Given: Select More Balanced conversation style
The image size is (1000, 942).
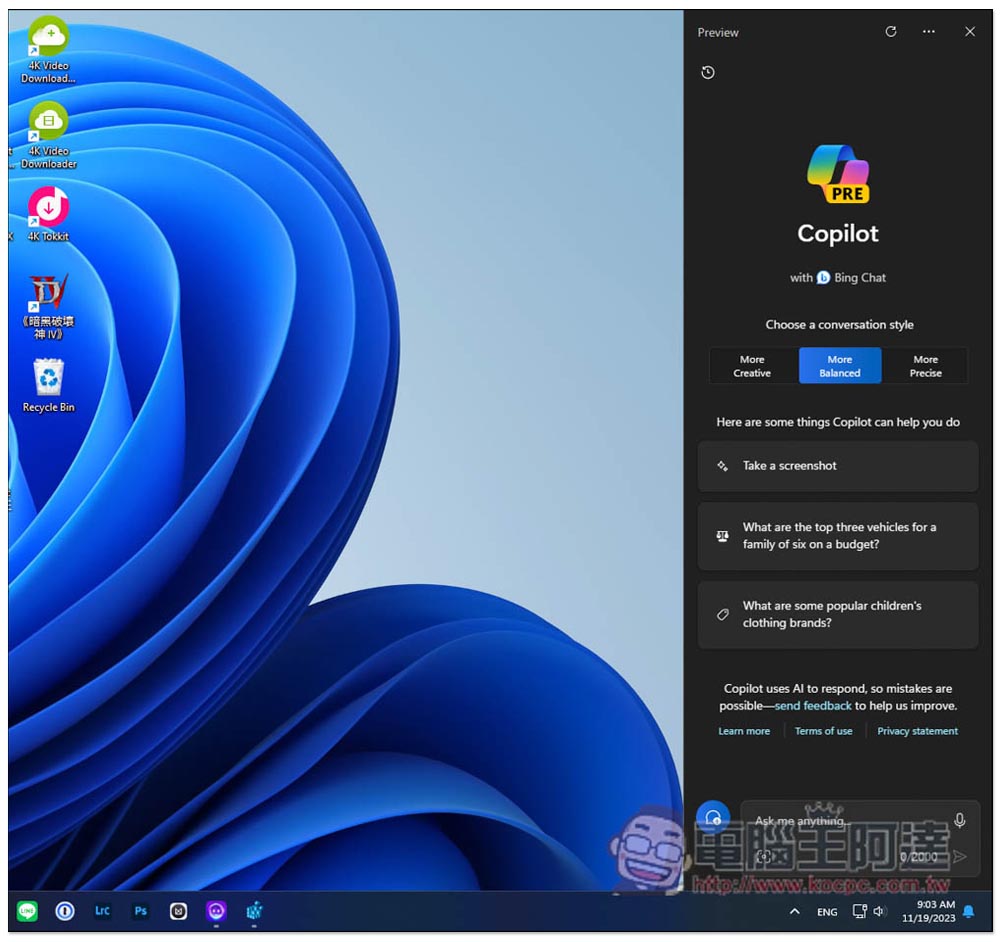Looking at the screenshot, I should tap(839, 366).
